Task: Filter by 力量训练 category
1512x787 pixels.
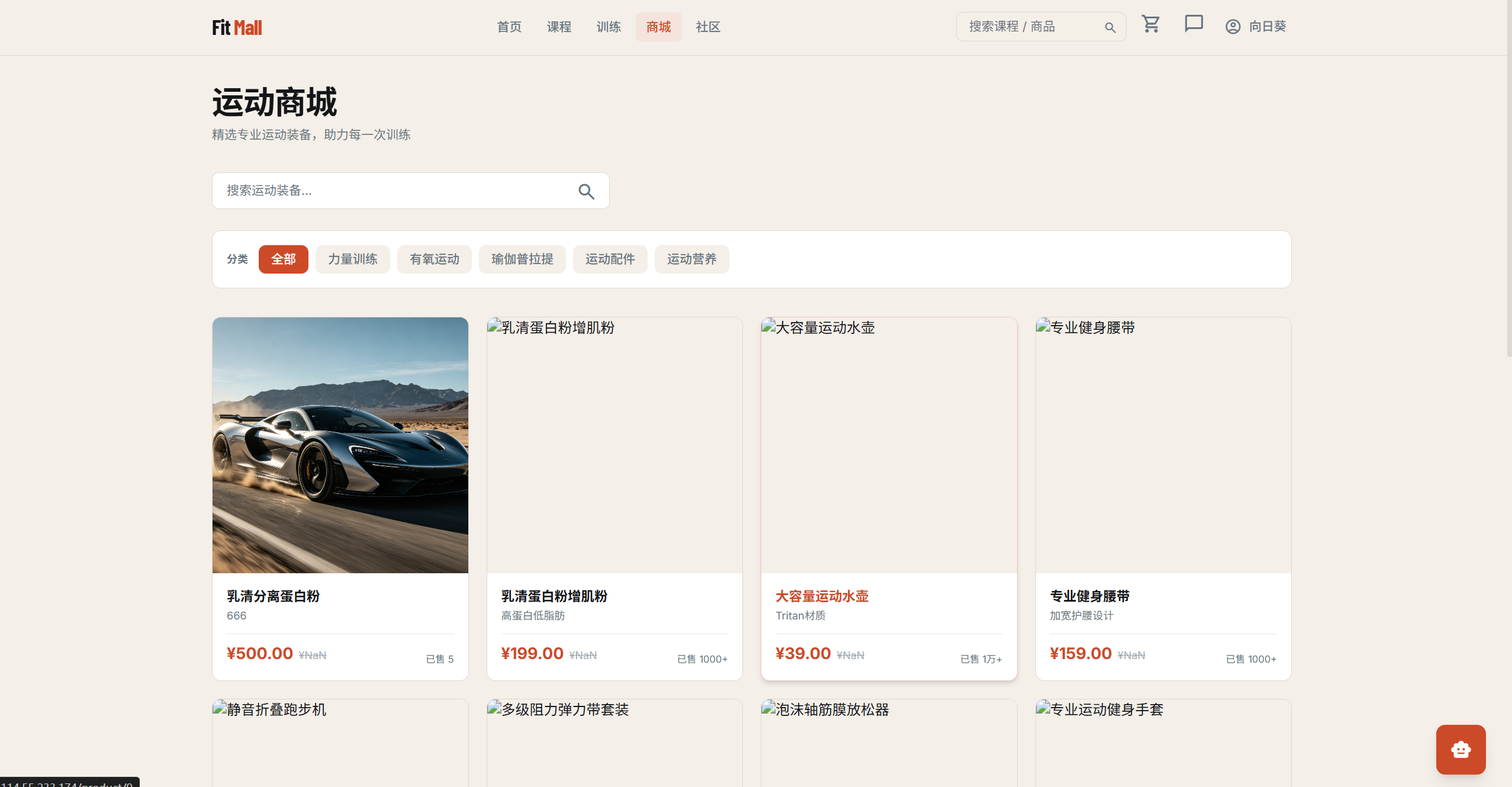Action: 352,259
